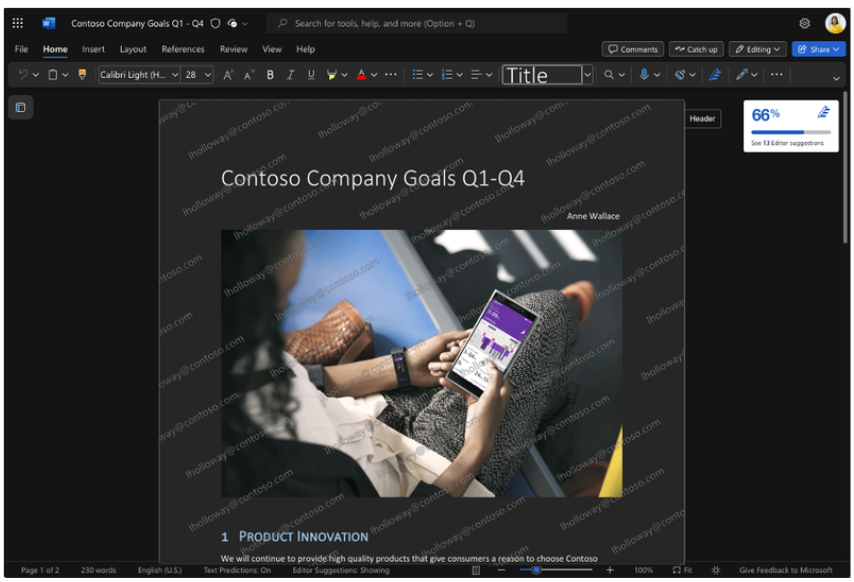The image size is (854, 582).
Task: Switch to the Review tab
Action: [x=234, y=49]
